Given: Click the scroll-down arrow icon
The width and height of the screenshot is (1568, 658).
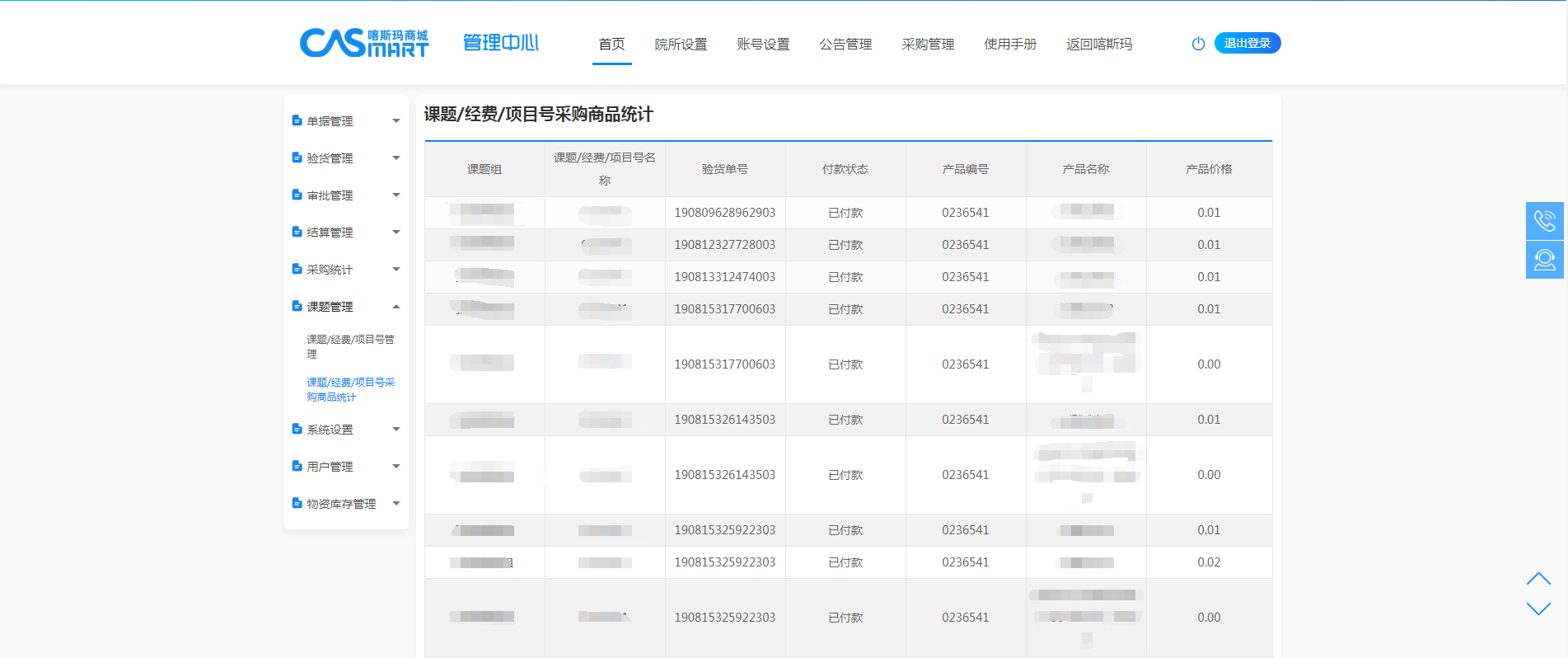Looking at the screenshot, I should point(1538,609).
